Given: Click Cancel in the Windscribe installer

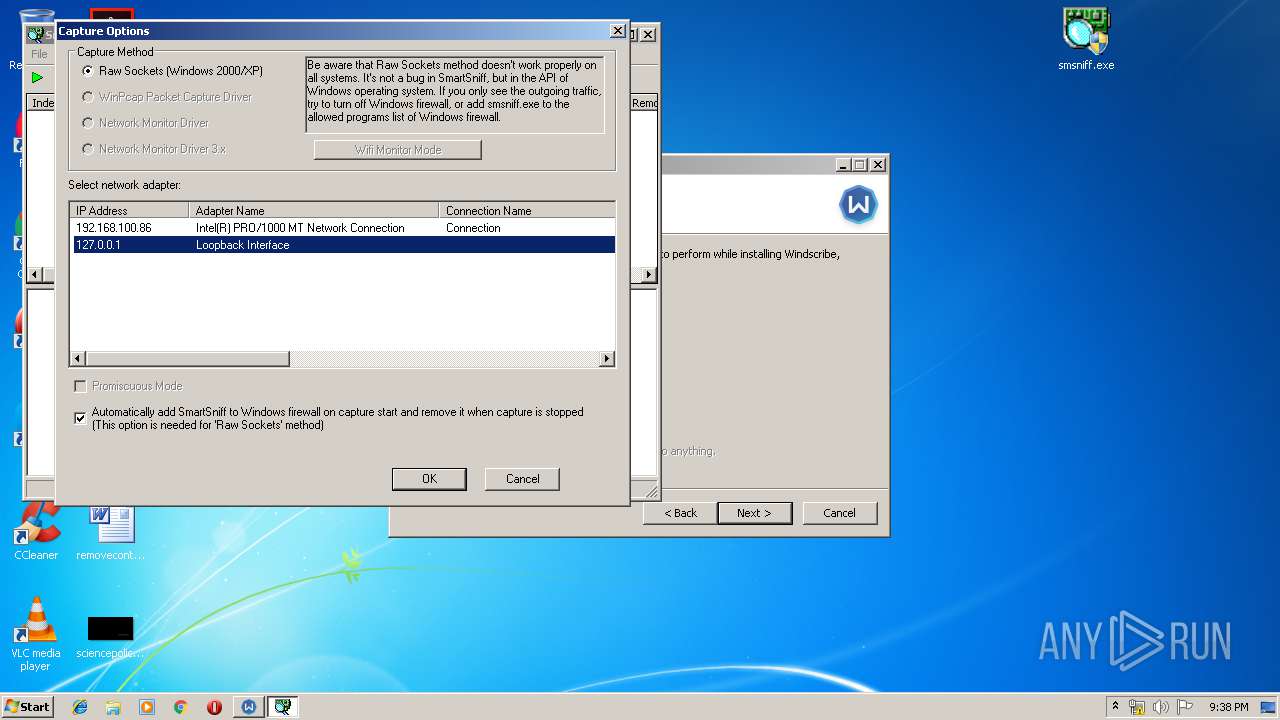Looking at the screenshot, I should pos(839,513).
